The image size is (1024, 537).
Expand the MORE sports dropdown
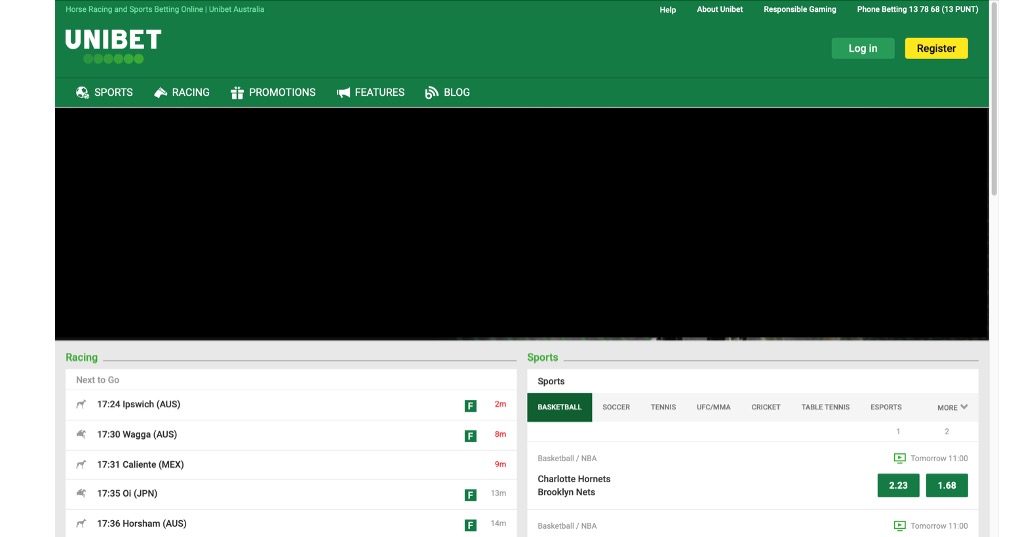point(952,407)
